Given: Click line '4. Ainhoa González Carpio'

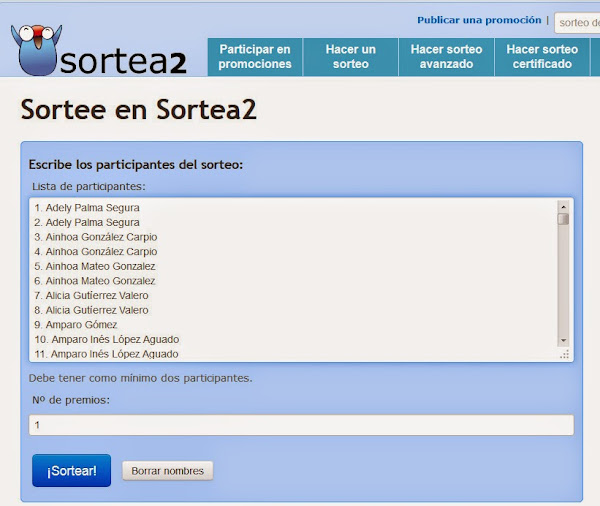Looking at the screenshot, I should [x=96, y=251].
